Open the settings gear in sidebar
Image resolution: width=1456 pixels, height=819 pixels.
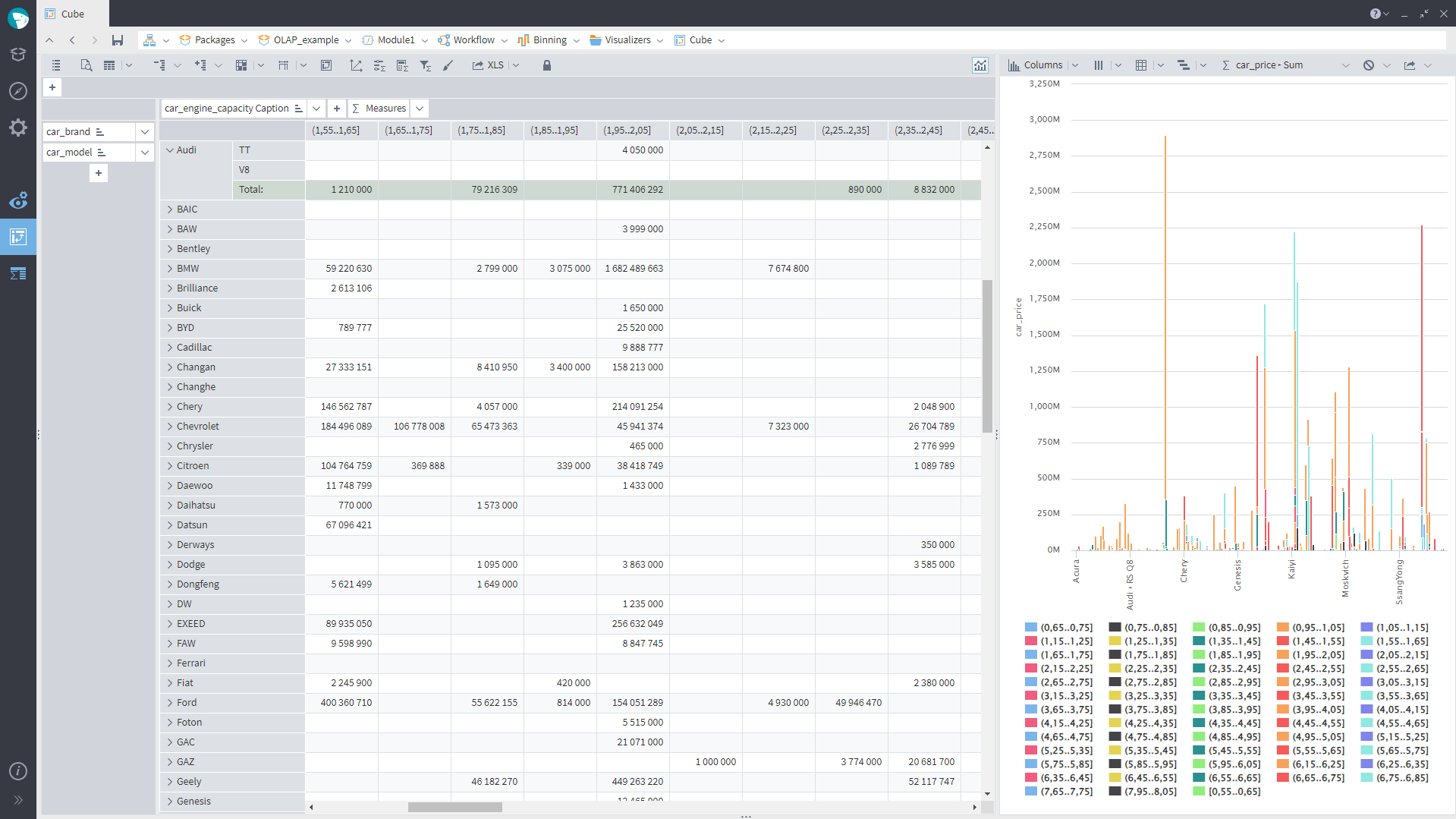[18, 128]
